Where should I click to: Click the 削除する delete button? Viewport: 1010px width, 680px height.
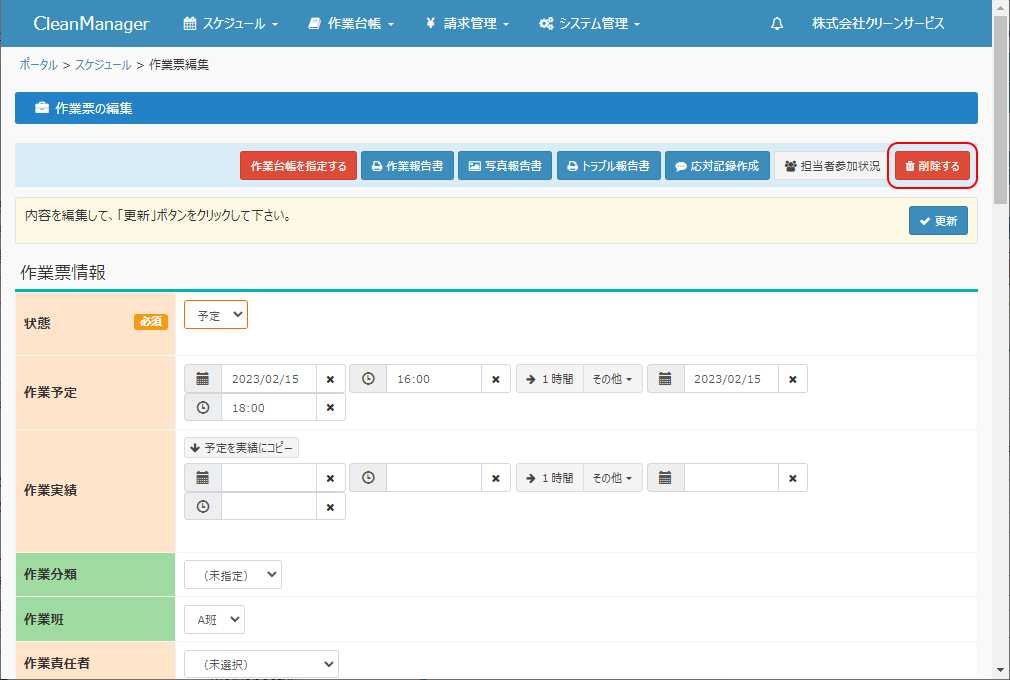tap(932, 166)
